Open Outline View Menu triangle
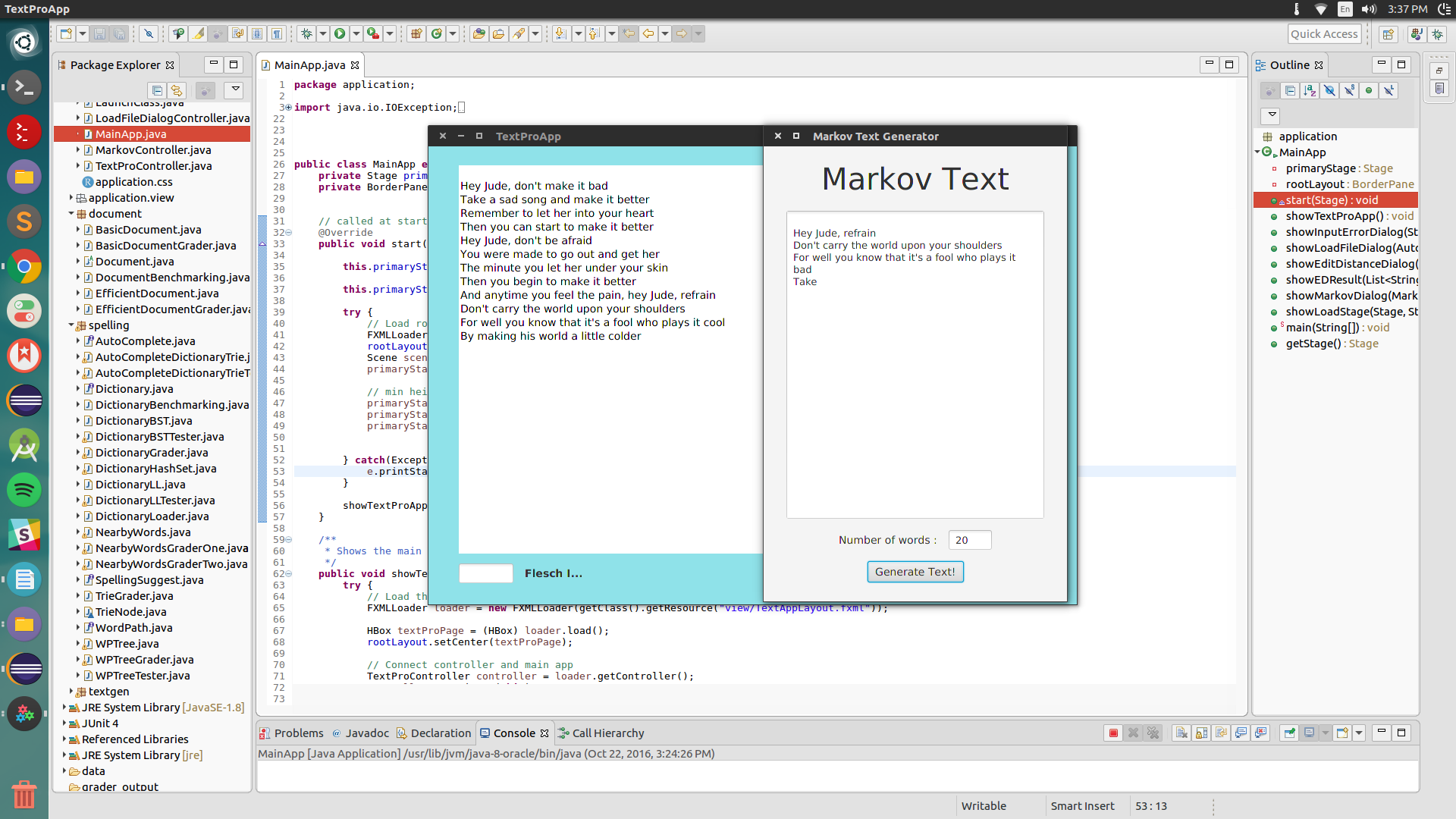This screenshot has width=1456, height=819. click(x=1272, y=115)
